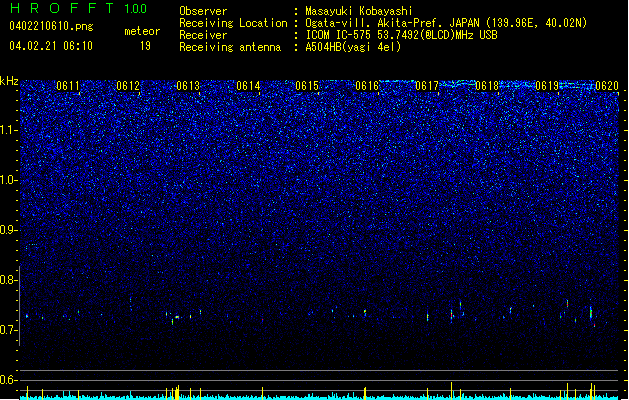The width and height of the screenshot is (629, 400).
Task: Click the date stamp 04.02.21 06:10
Action: 51,46
